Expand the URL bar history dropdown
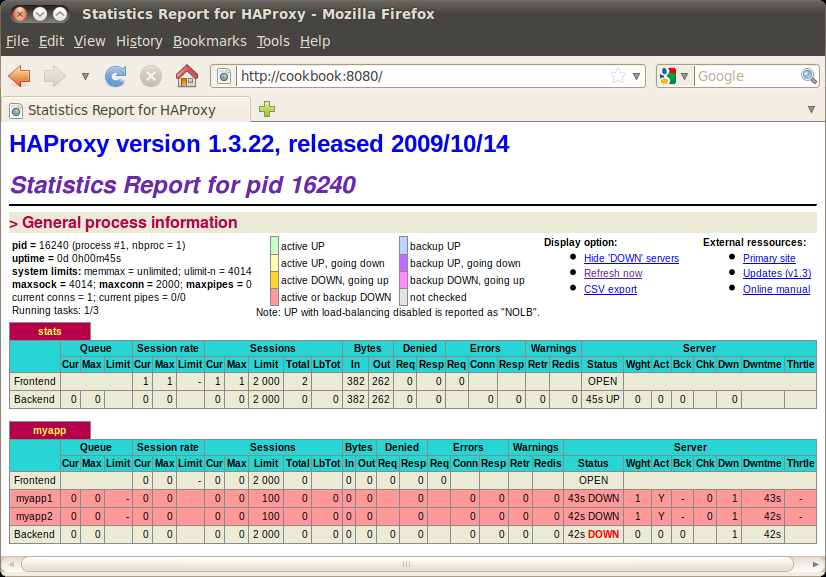 [636, 76]
